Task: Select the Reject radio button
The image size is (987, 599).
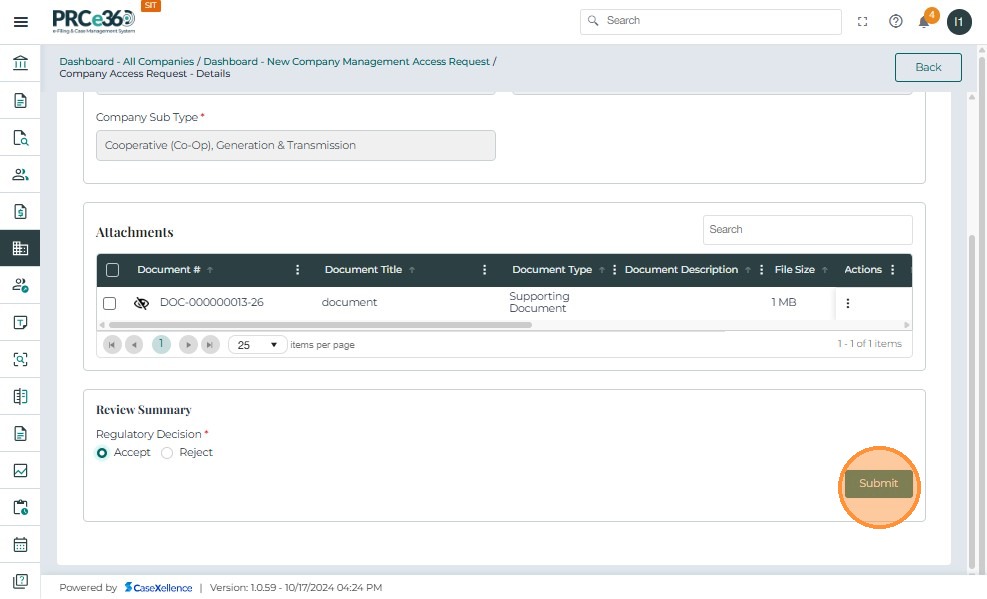Action: click(167, 453)
